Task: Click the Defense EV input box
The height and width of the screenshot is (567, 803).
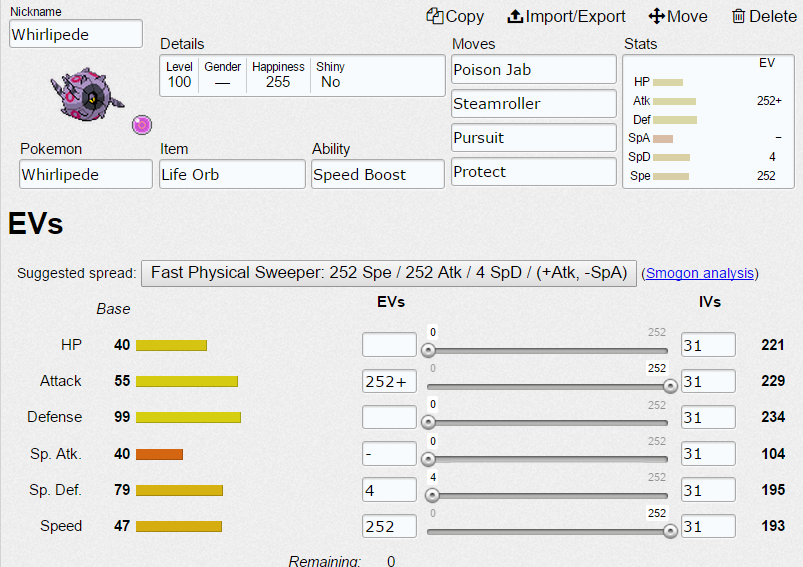Action: click(389, 417)
